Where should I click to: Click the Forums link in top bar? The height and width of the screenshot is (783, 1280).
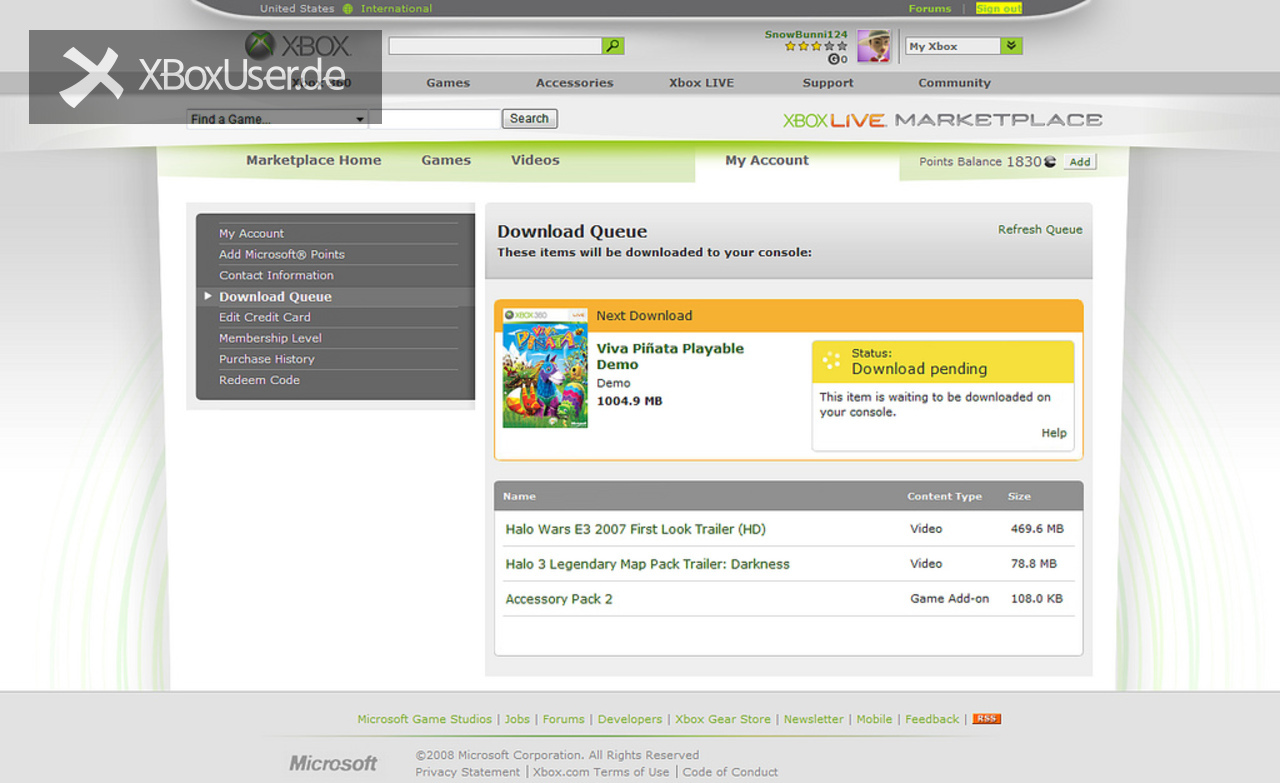[x=930, y=9]
